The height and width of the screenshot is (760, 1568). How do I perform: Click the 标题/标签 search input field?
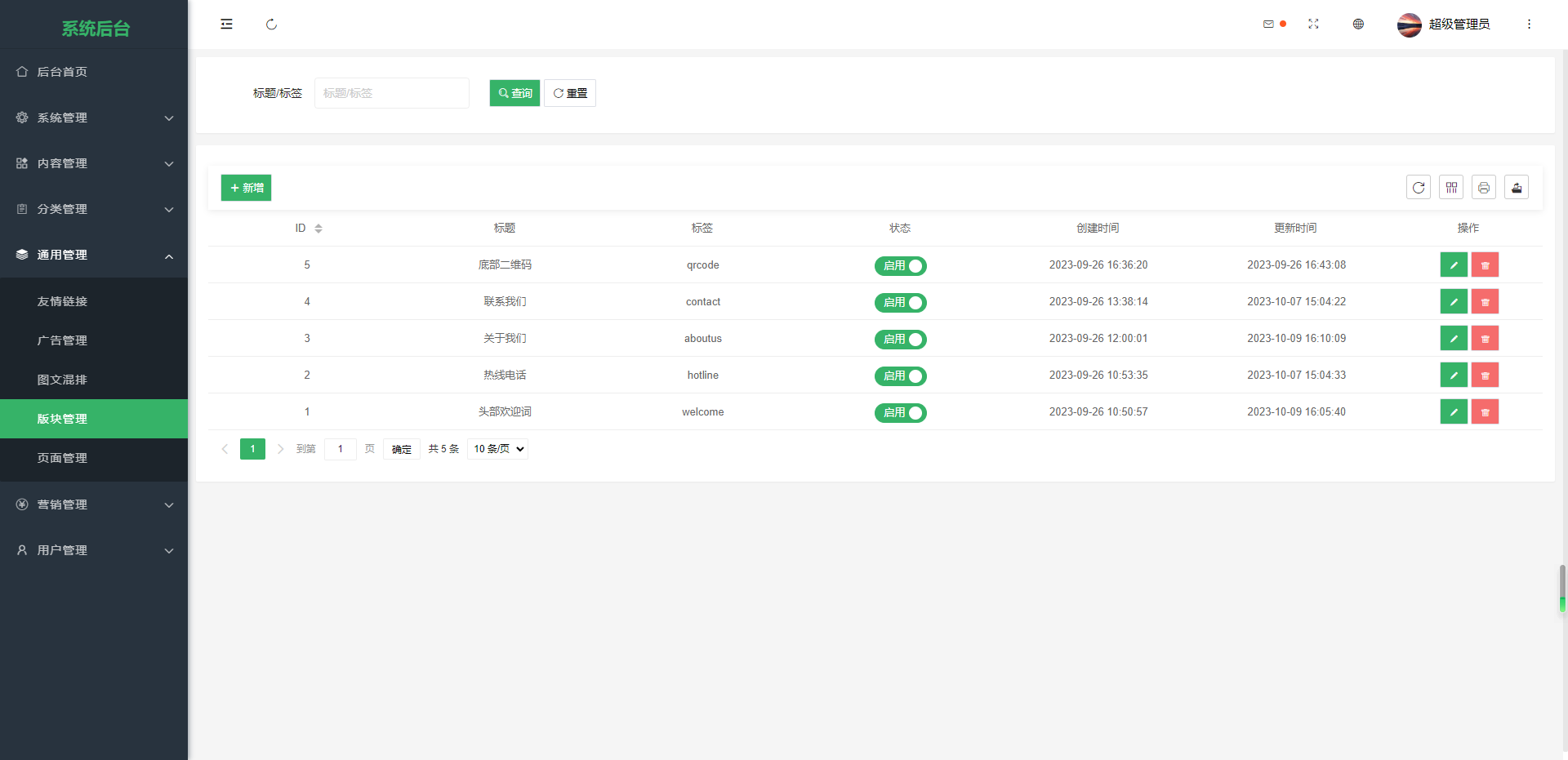pos(392,93)
